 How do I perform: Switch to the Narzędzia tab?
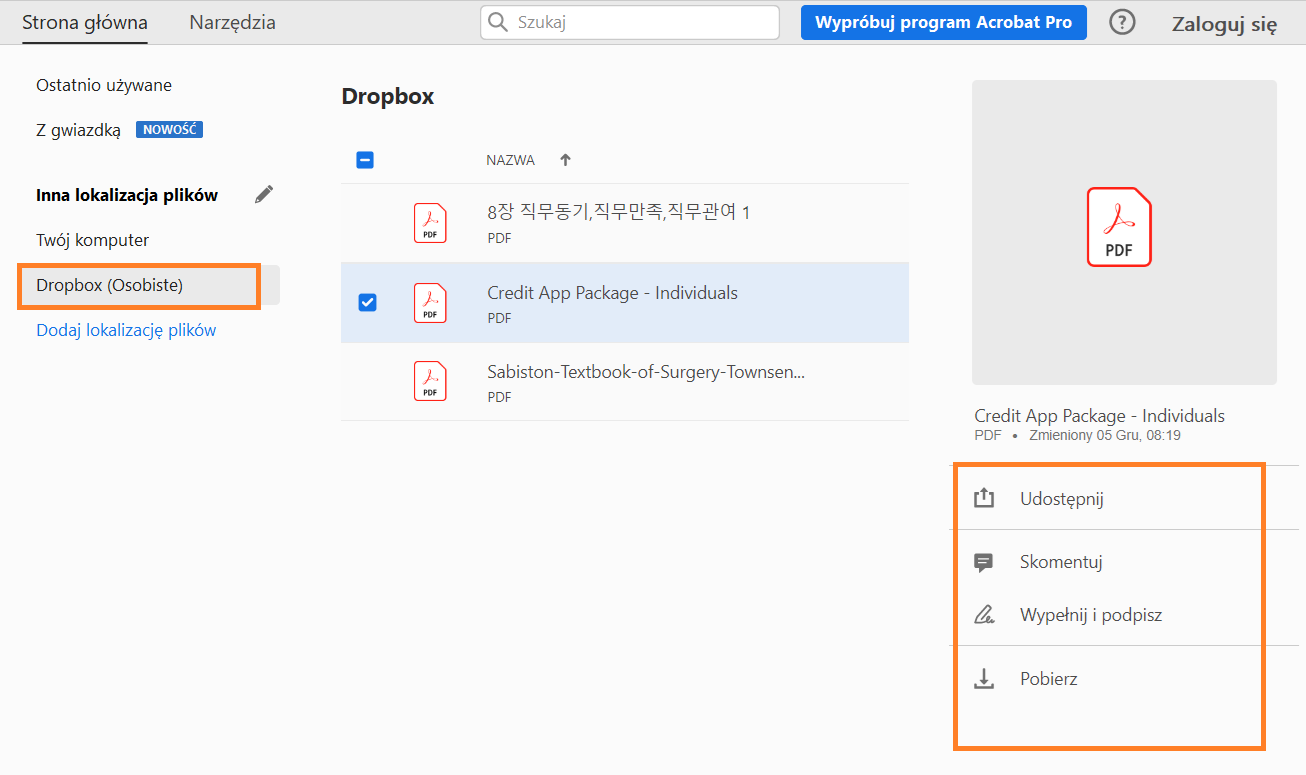[231, 21]
